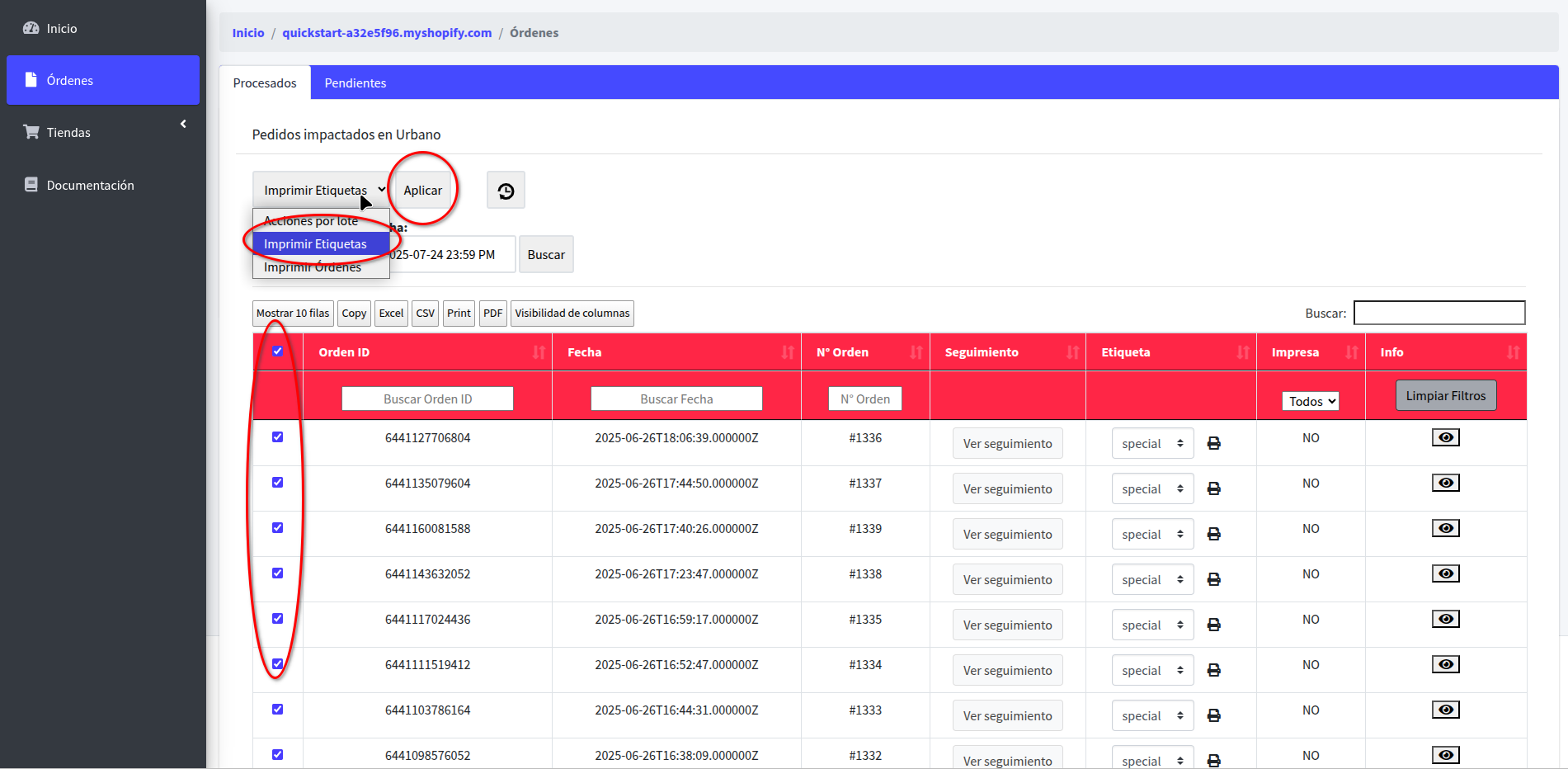Open etiqueta special dropdown for order #1338
The image size is (1568, 769).
click(1151, 580)
